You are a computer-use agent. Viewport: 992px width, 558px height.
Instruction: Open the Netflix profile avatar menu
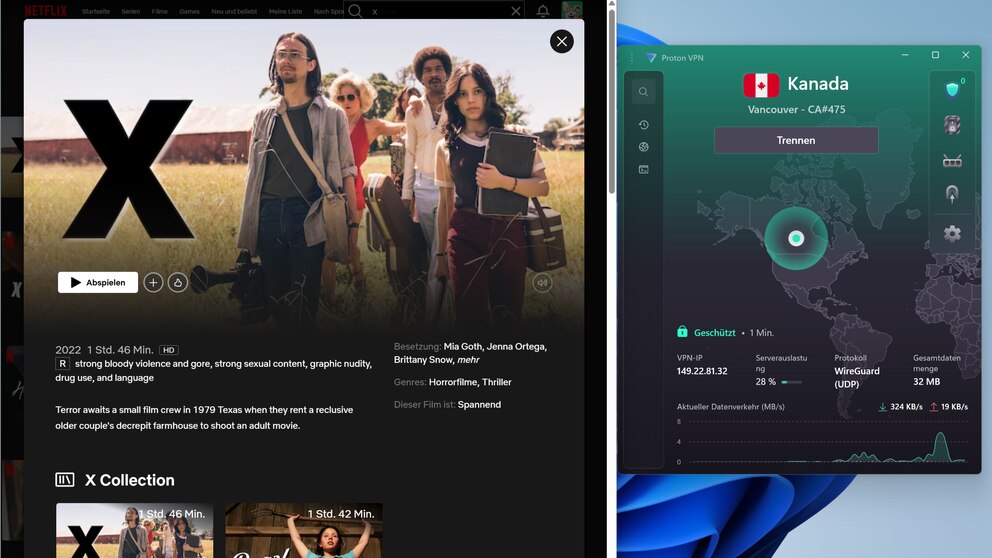(x=571, y=10)
